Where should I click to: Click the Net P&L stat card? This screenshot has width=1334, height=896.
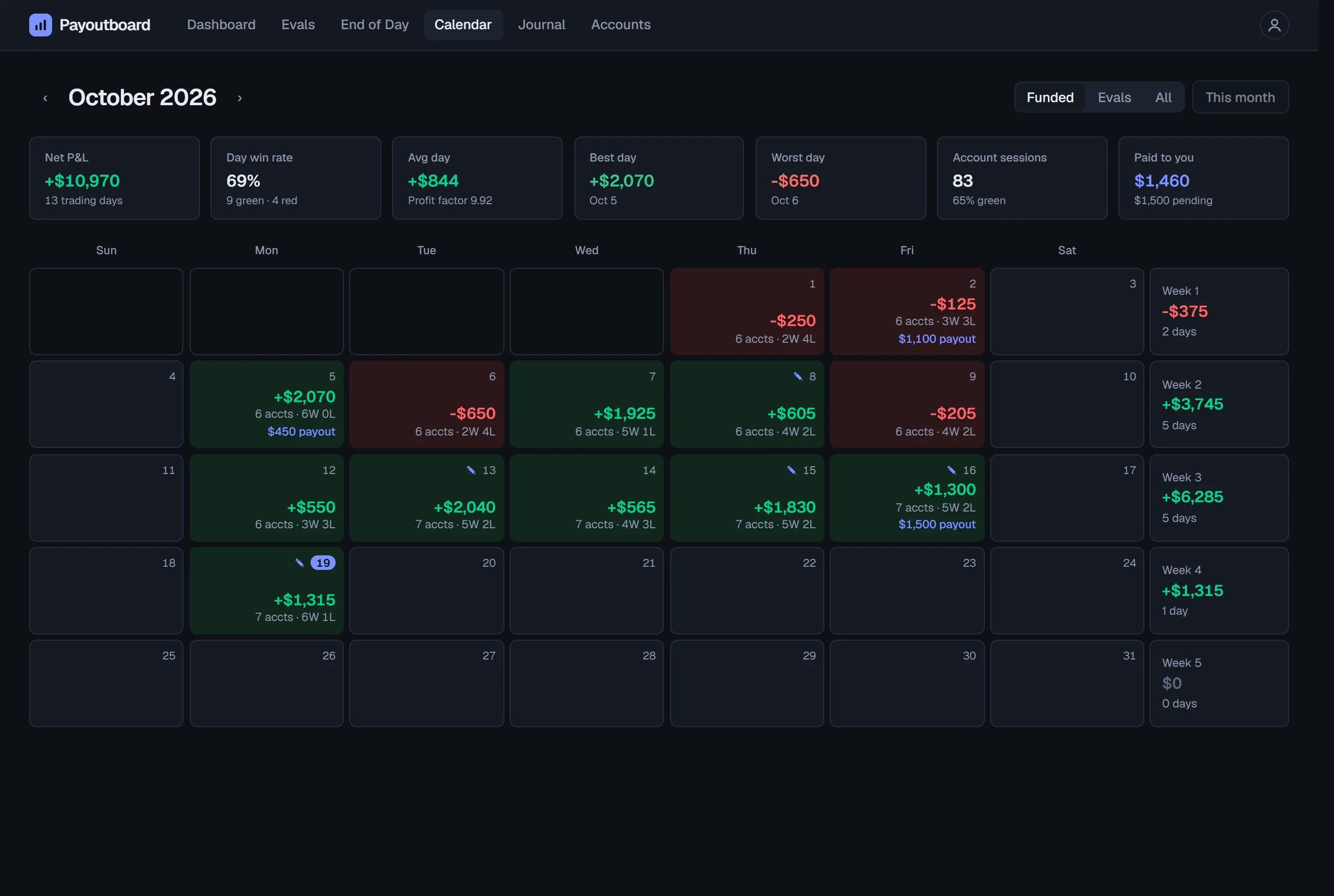pos(114,178)
